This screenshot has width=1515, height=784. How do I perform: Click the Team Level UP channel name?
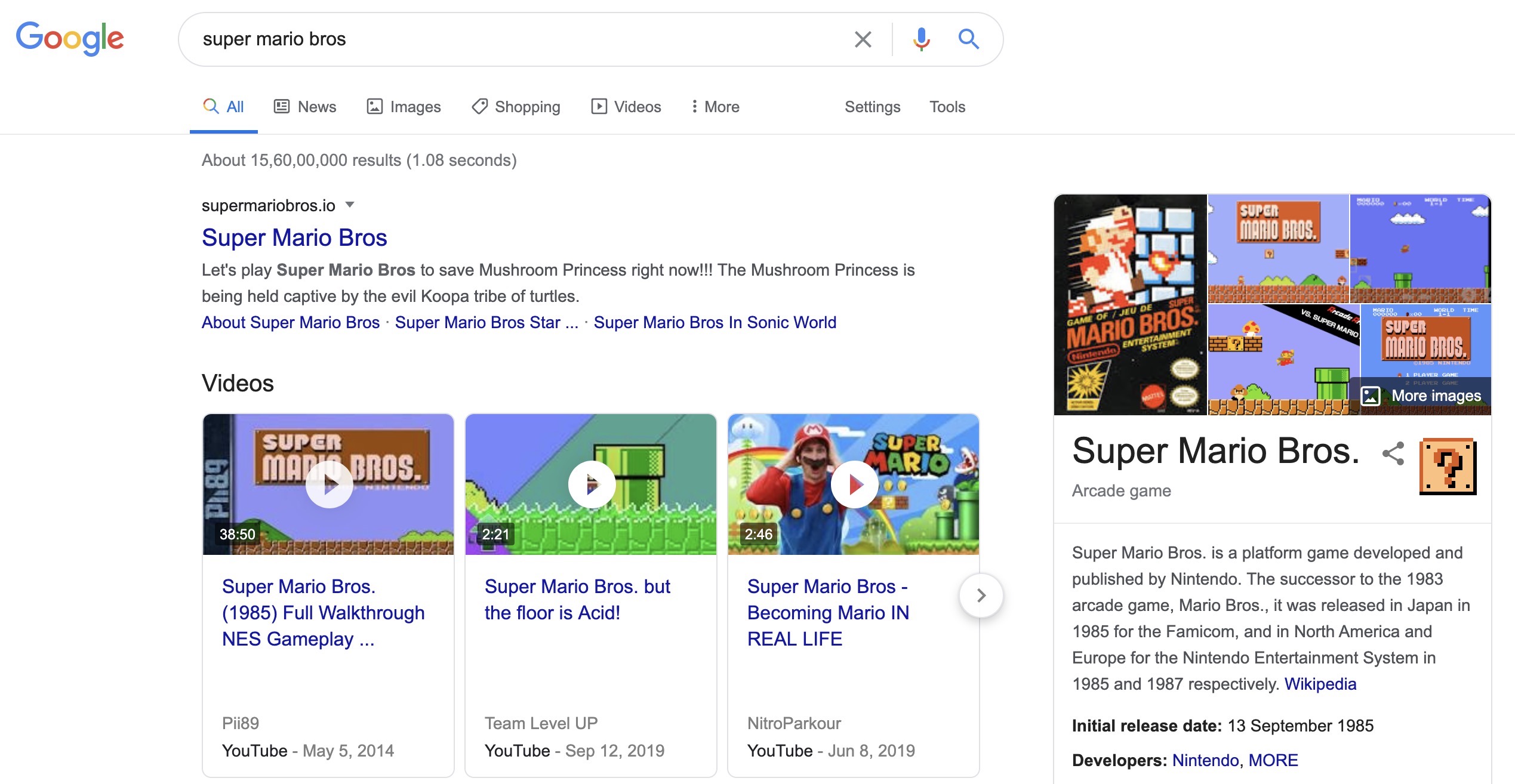(x=541, y=723)
